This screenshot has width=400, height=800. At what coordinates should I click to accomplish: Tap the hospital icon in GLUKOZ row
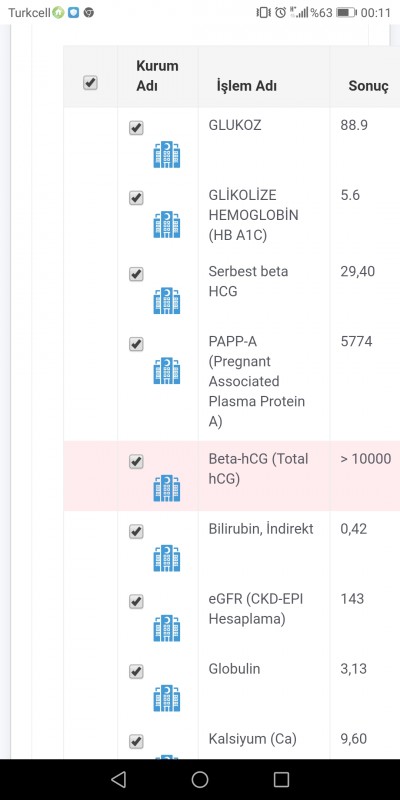pos(167,155)
